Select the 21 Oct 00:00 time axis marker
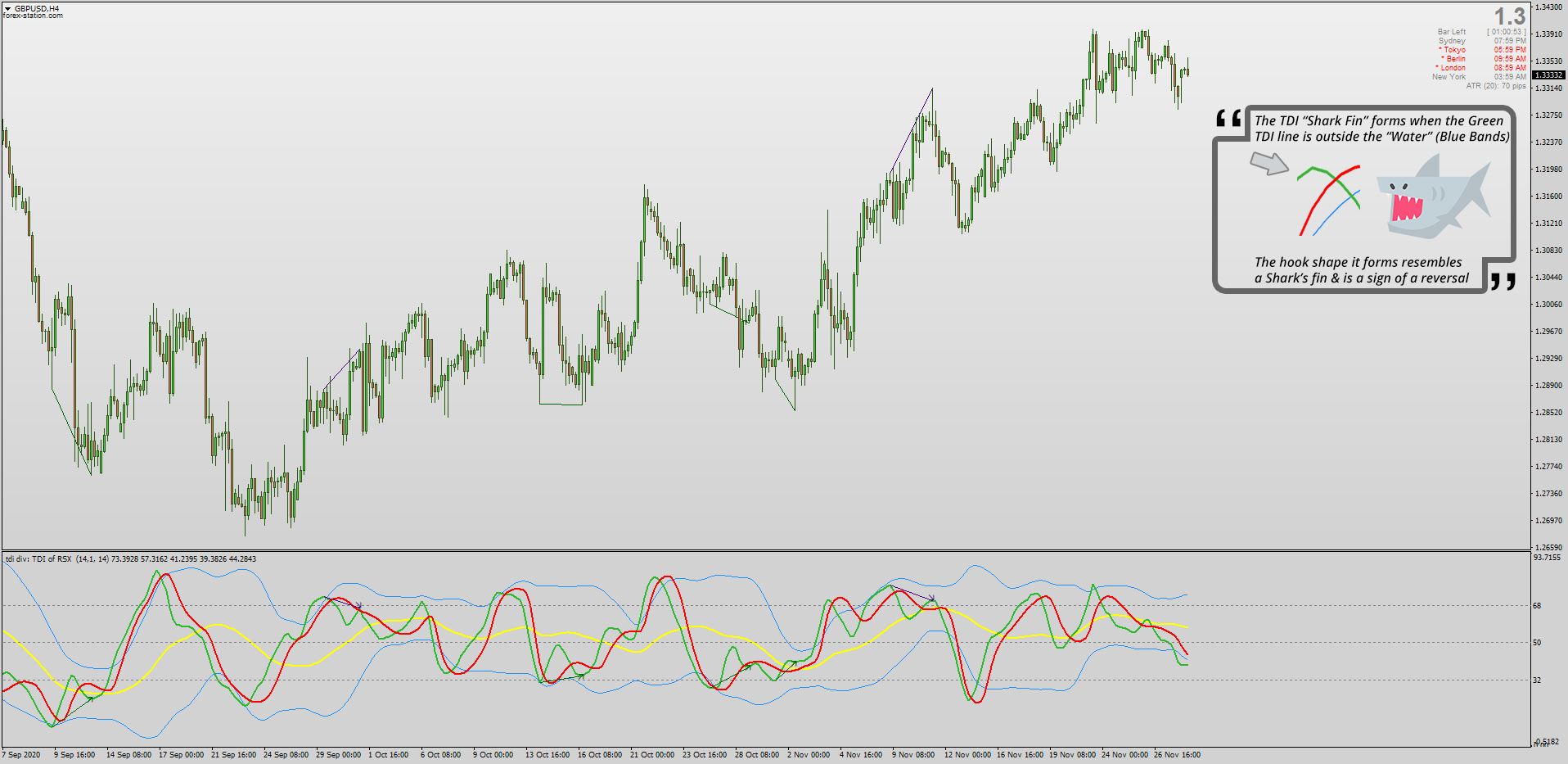The height and width of the screenshot is (764, 1568). (652, 755)
